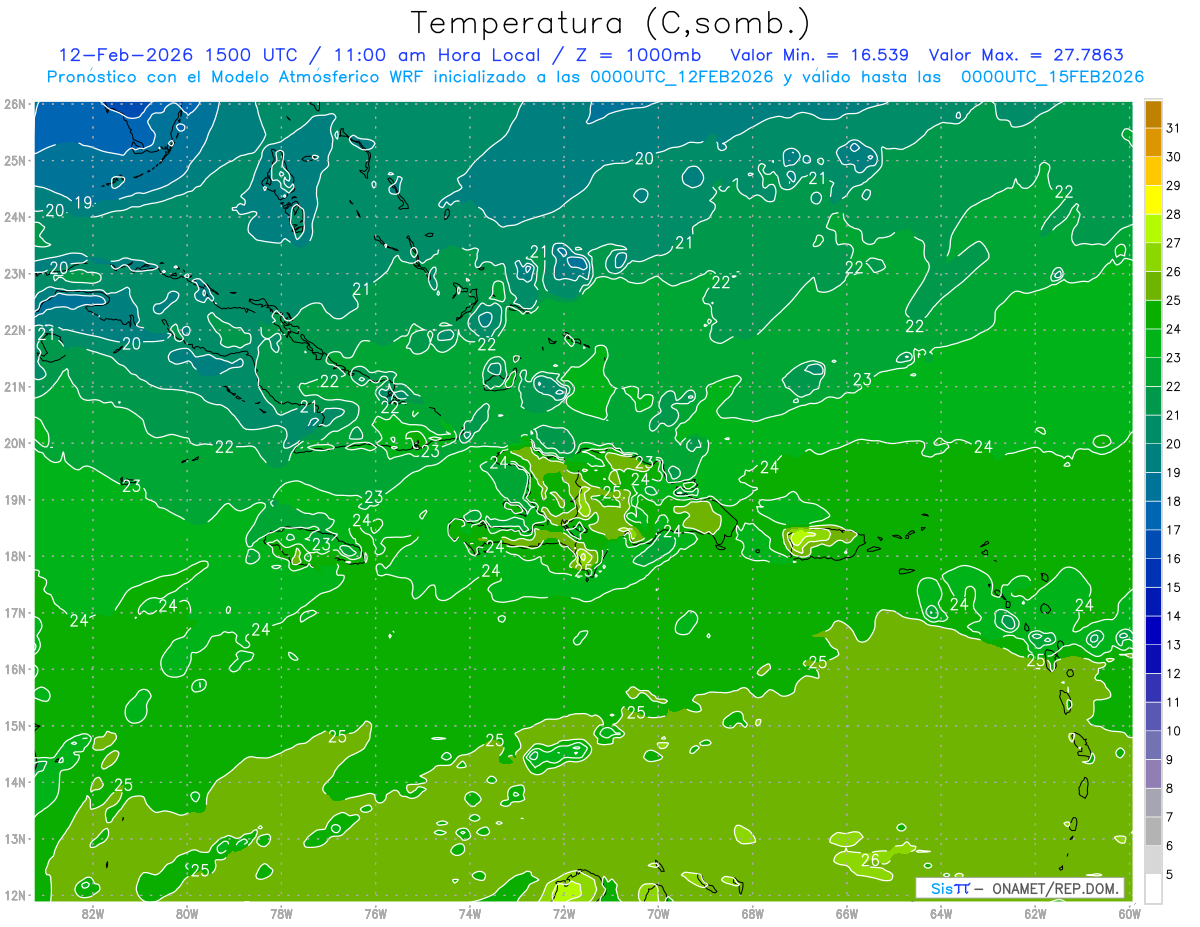Image resolution: width=1200 pixels, height=927 pixels.
Task: Click latitude axis label '12N'
Action: (15, 895)
